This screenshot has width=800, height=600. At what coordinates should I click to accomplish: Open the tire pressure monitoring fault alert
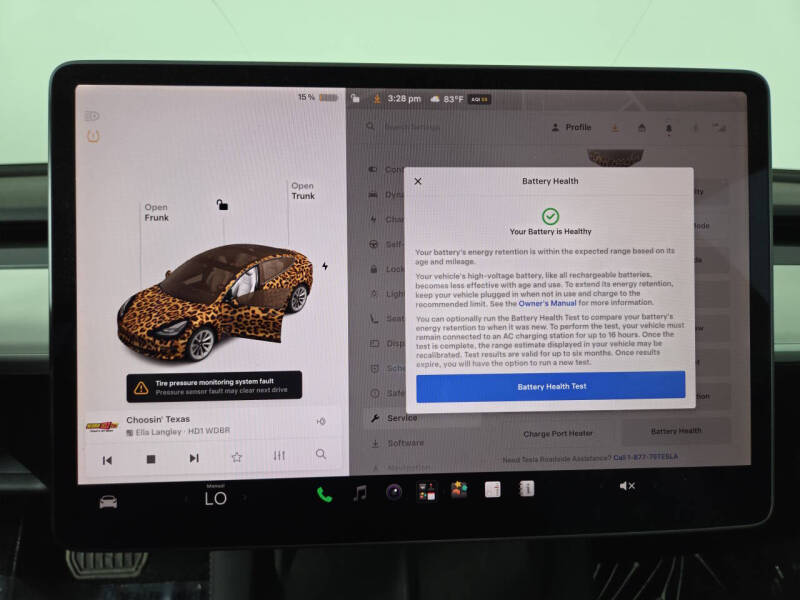(214, 386)
